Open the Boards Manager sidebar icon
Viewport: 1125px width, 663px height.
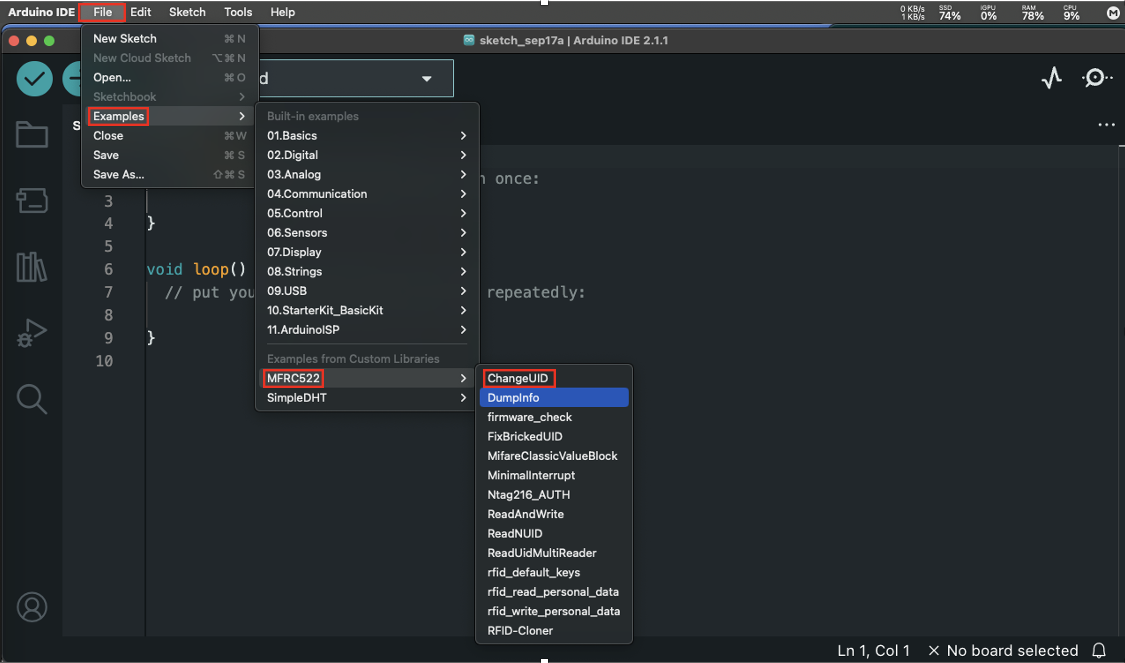click(x=32, y=200)
